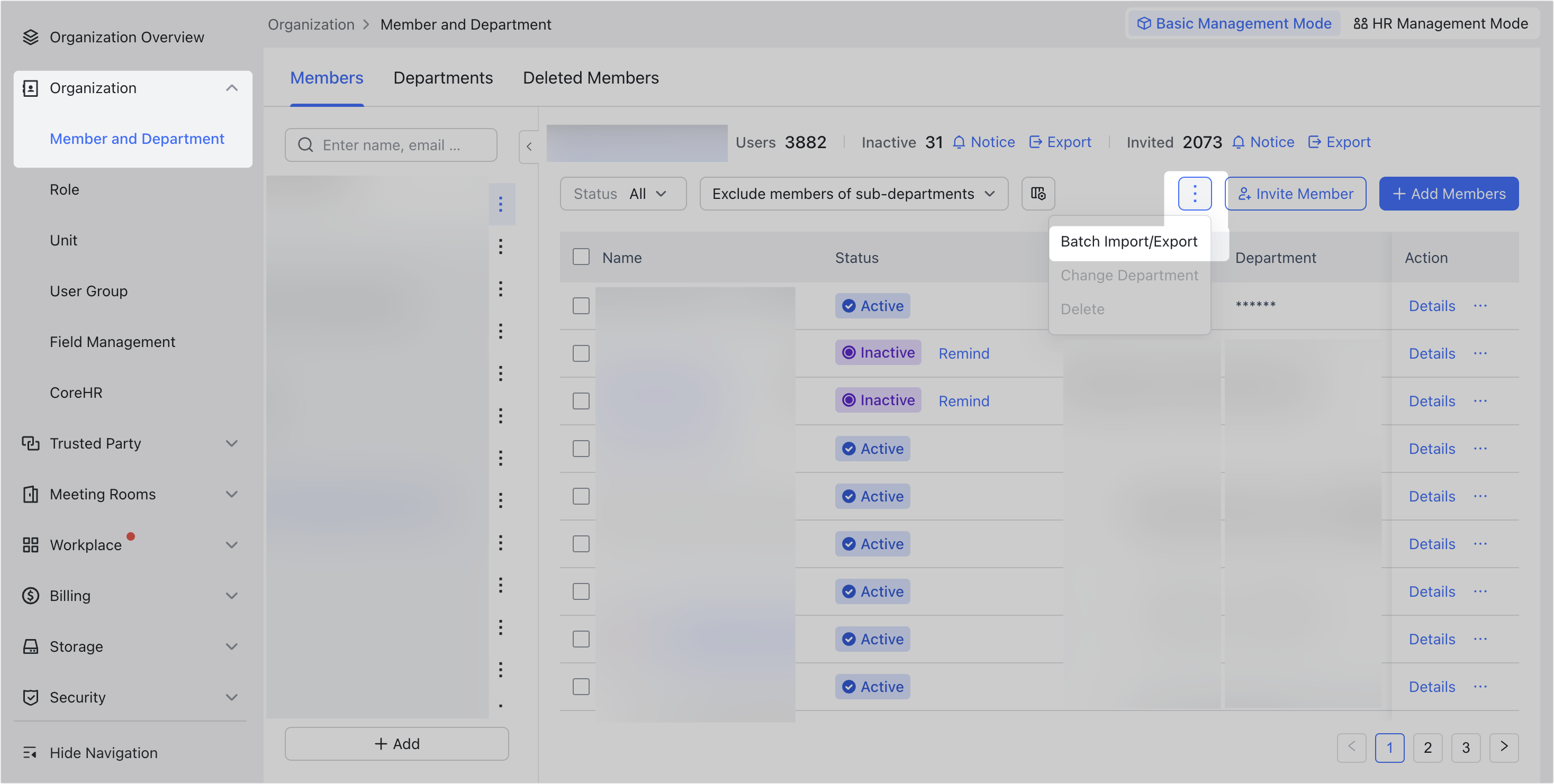Select Batch Import/Export from the menu
Image resolution: width=1554 pixels, height=784 pixels.
click(x=1128, y=241)
